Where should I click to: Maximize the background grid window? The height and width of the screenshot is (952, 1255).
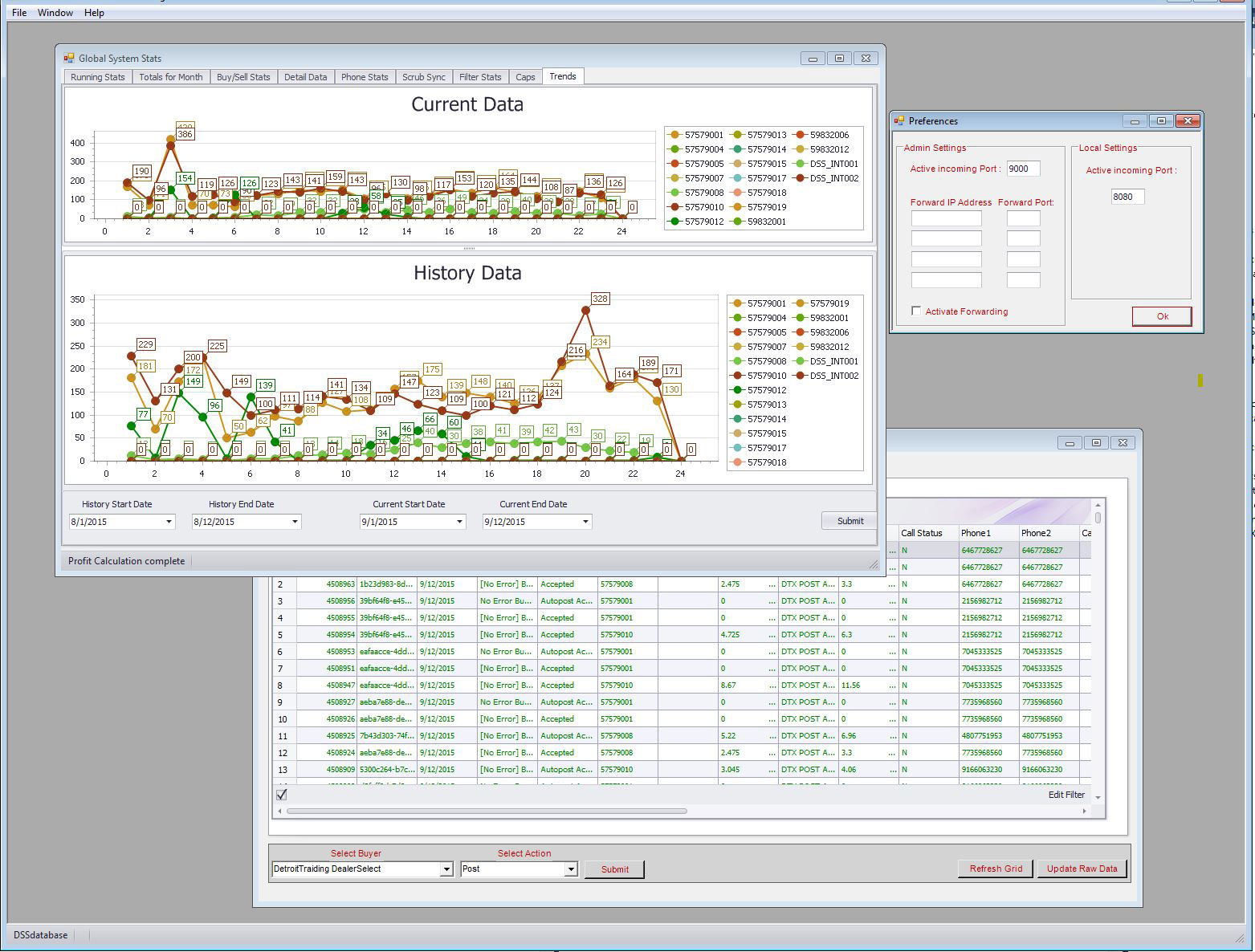[1096, 442]
